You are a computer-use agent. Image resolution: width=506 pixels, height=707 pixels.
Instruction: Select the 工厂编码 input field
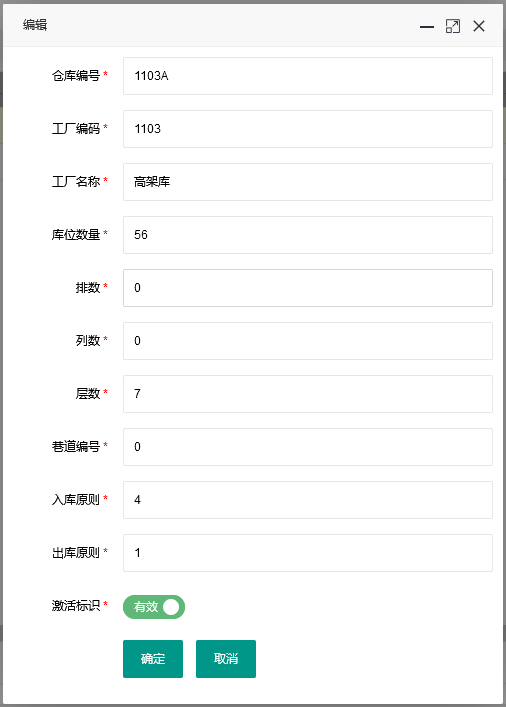pos(308,129)
